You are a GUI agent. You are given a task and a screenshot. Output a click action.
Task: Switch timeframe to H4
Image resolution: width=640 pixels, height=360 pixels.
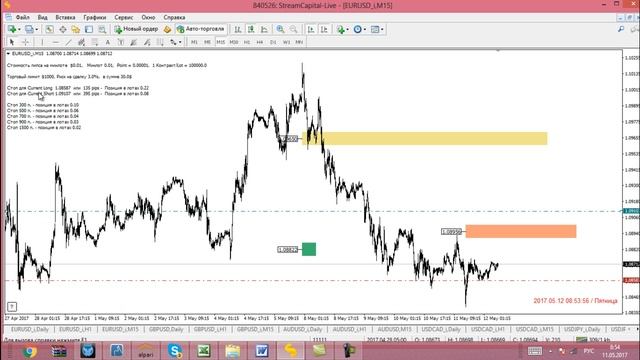[260, 42]
